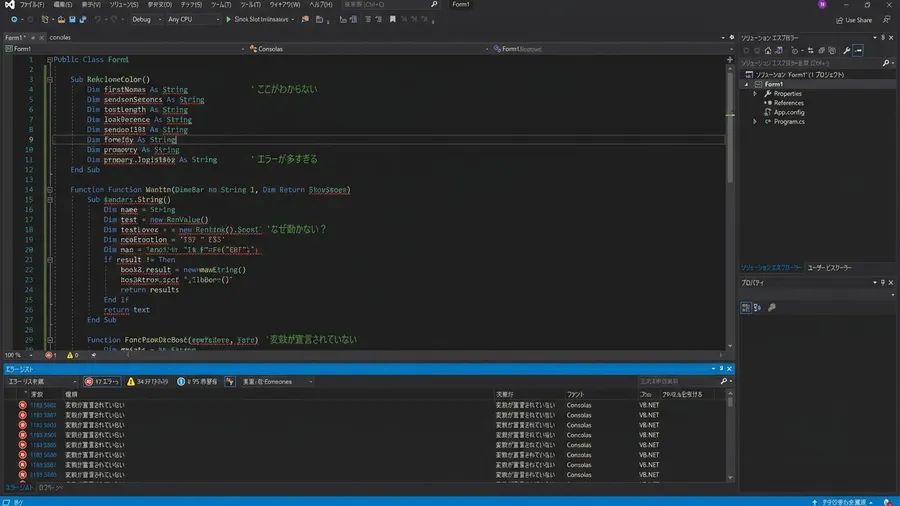Click the bookmark icon in the toolbar
The image size is (900, 506).
(x=393, y=20)
